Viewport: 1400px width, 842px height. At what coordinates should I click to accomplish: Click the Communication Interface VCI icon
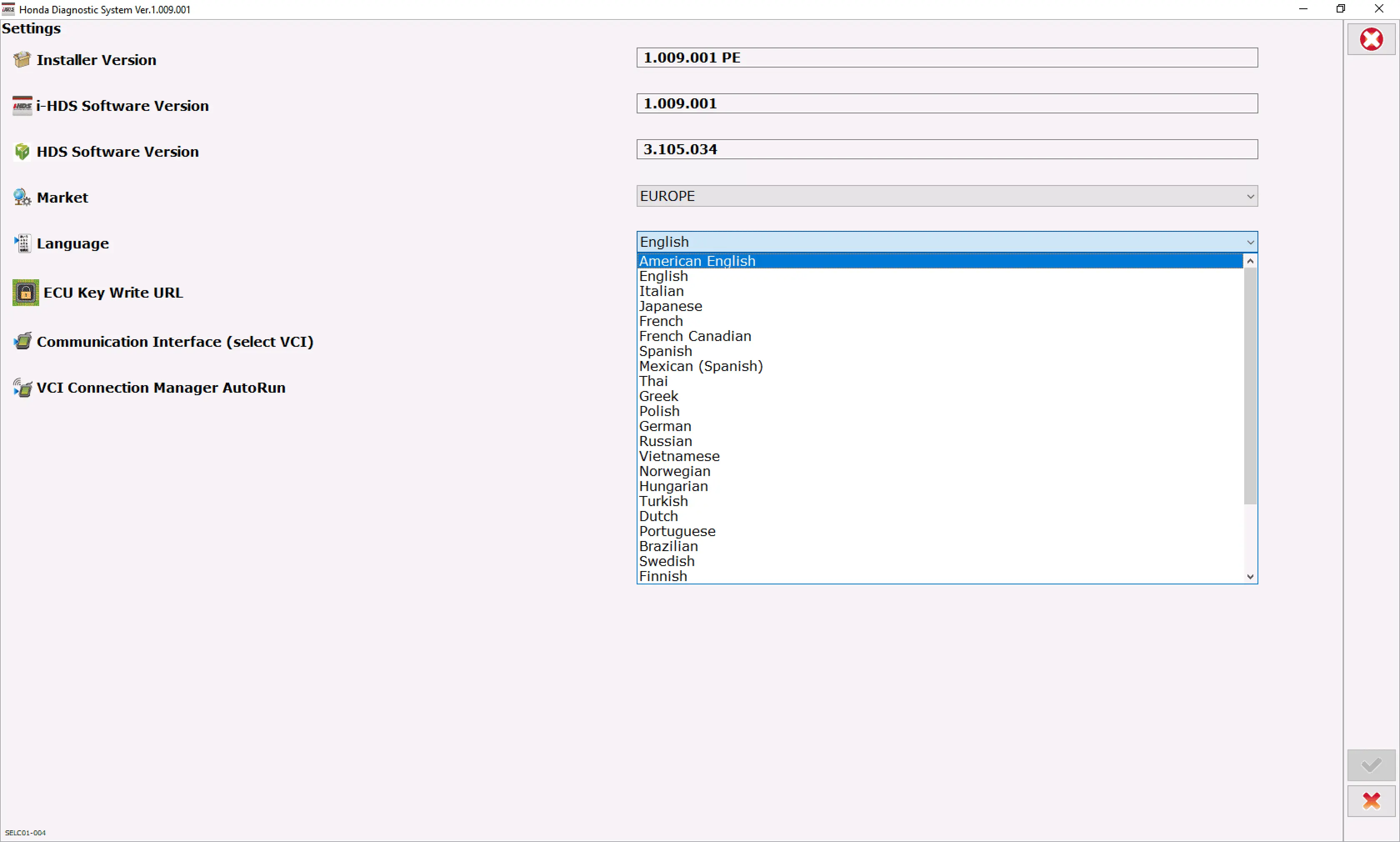pyautogui.click(x=22, y=341)
